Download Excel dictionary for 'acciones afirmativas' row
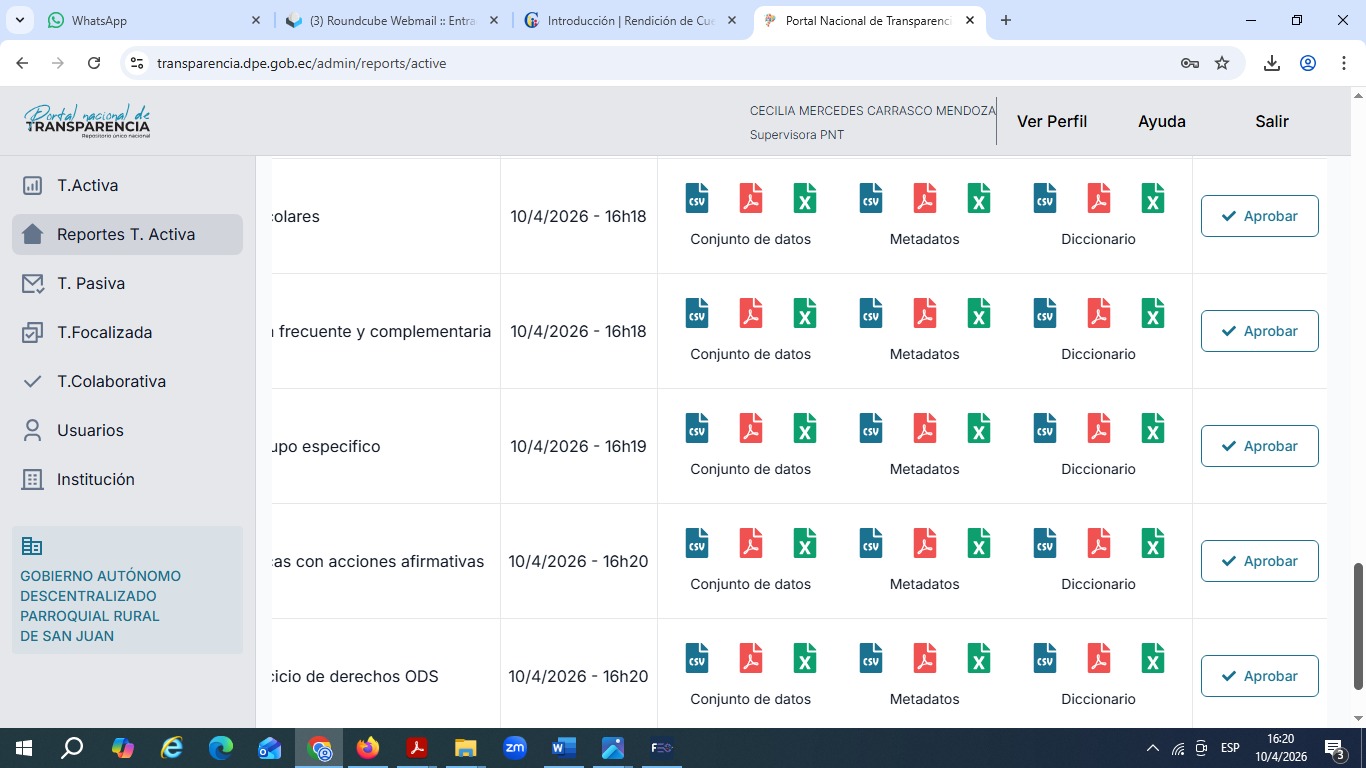 click(x=1153, y=543)
